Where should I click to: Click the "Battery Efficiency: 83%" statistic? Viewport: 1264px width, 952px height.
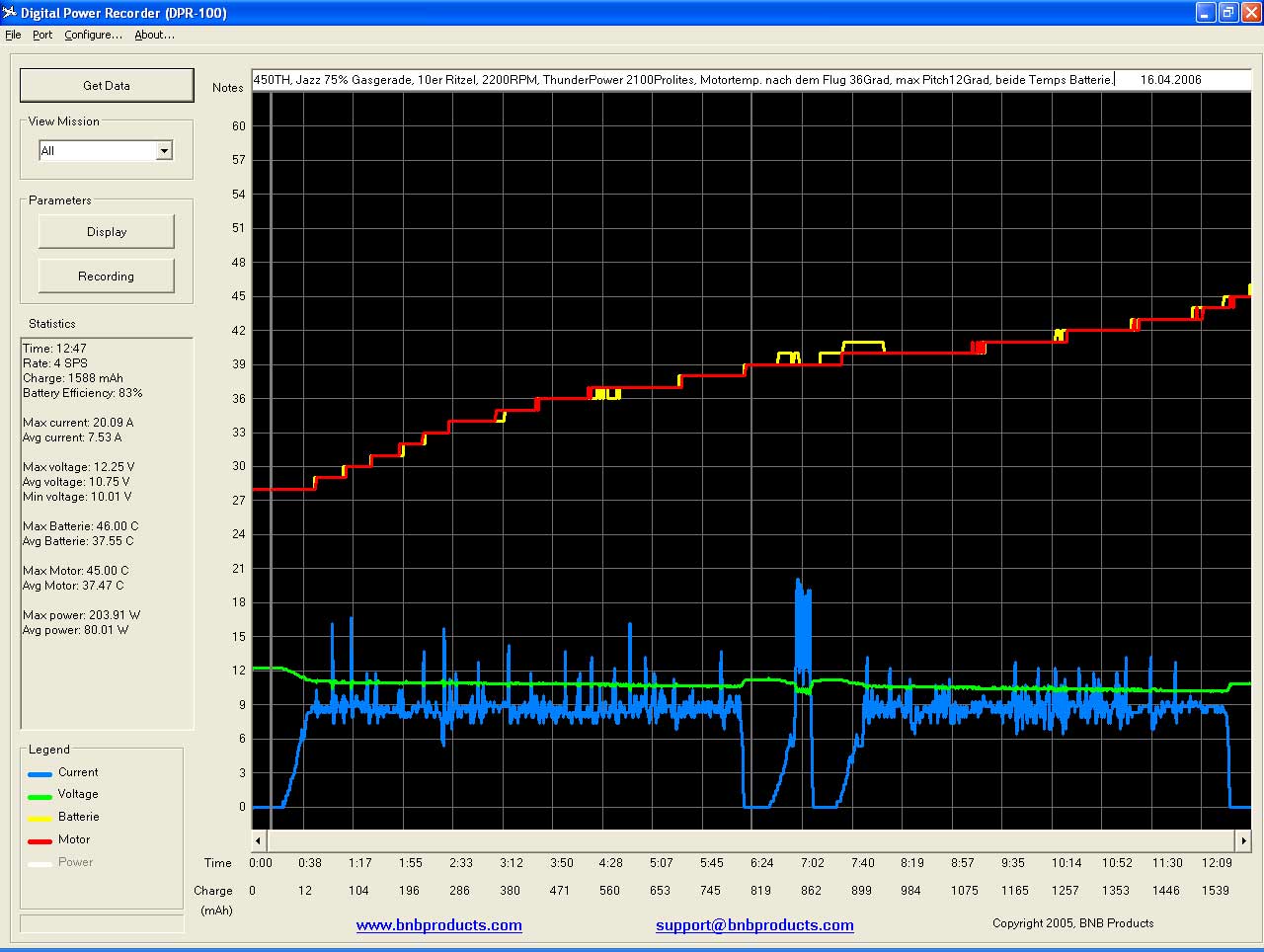[x=83, y=393]
